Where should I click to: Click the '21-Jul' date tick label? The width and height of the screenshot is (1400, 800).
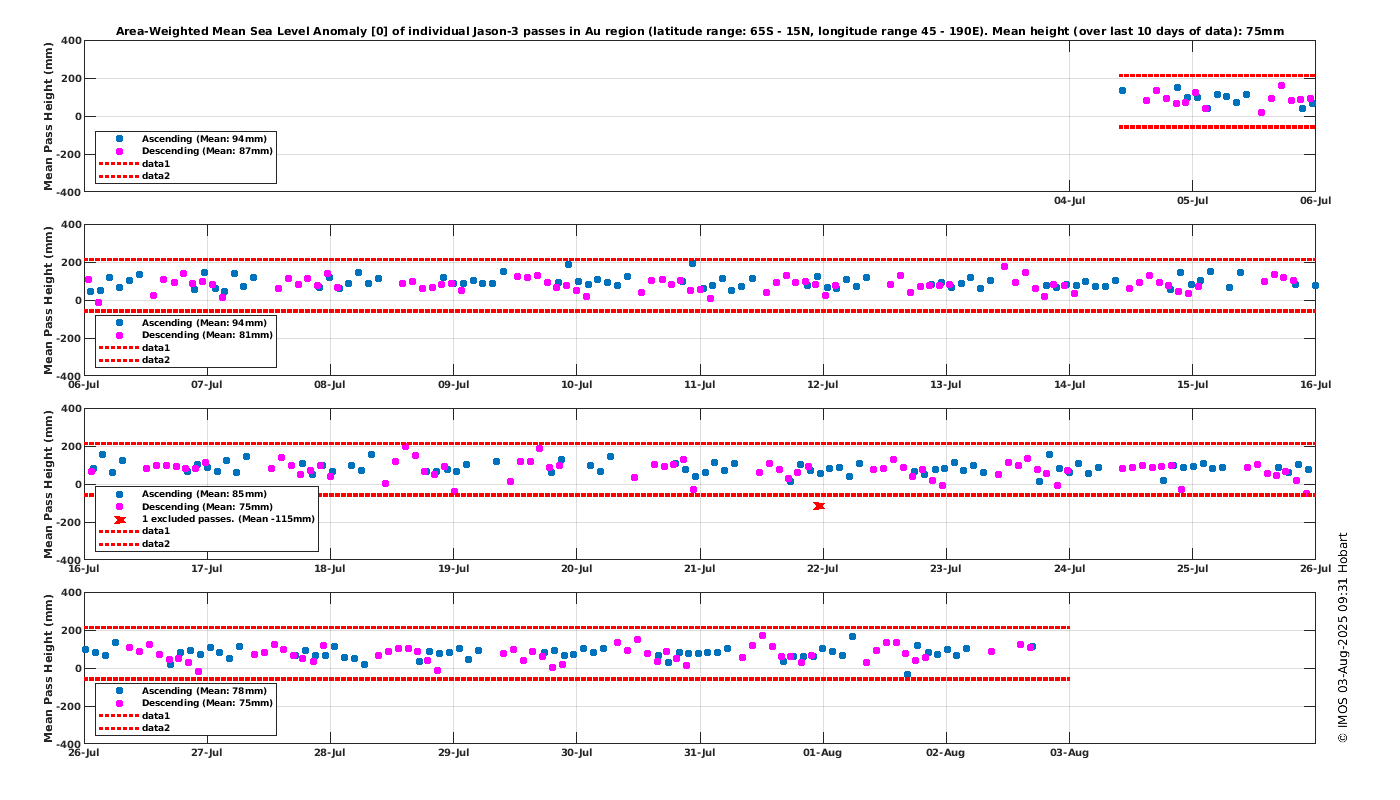(700, 569)
